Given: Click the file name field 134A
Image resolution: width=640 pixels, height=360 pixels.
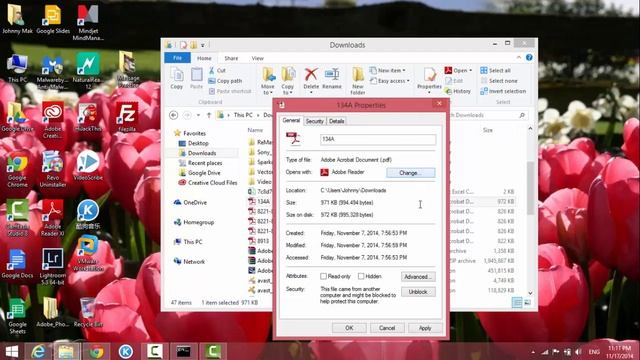Looking at the screenshot, I should 378,139.
